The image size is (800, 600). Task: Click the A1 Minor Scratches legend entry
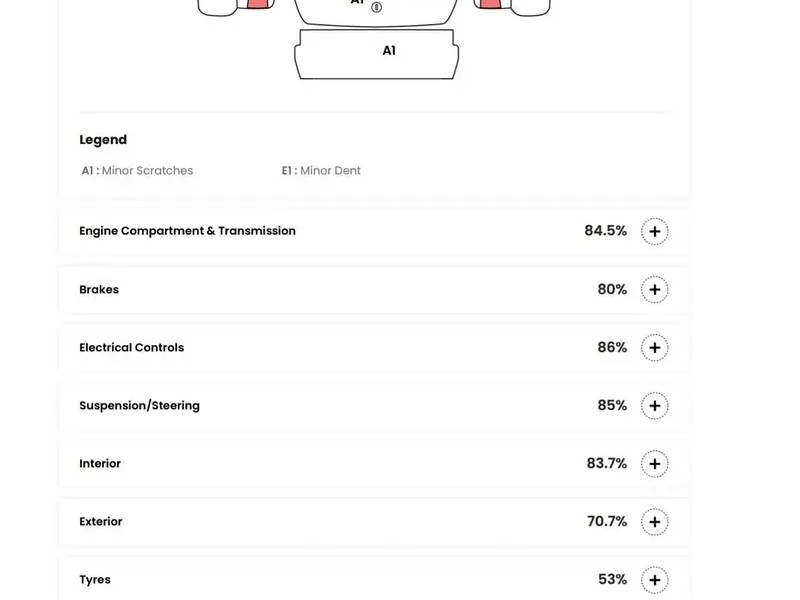(x=137, y=171)
